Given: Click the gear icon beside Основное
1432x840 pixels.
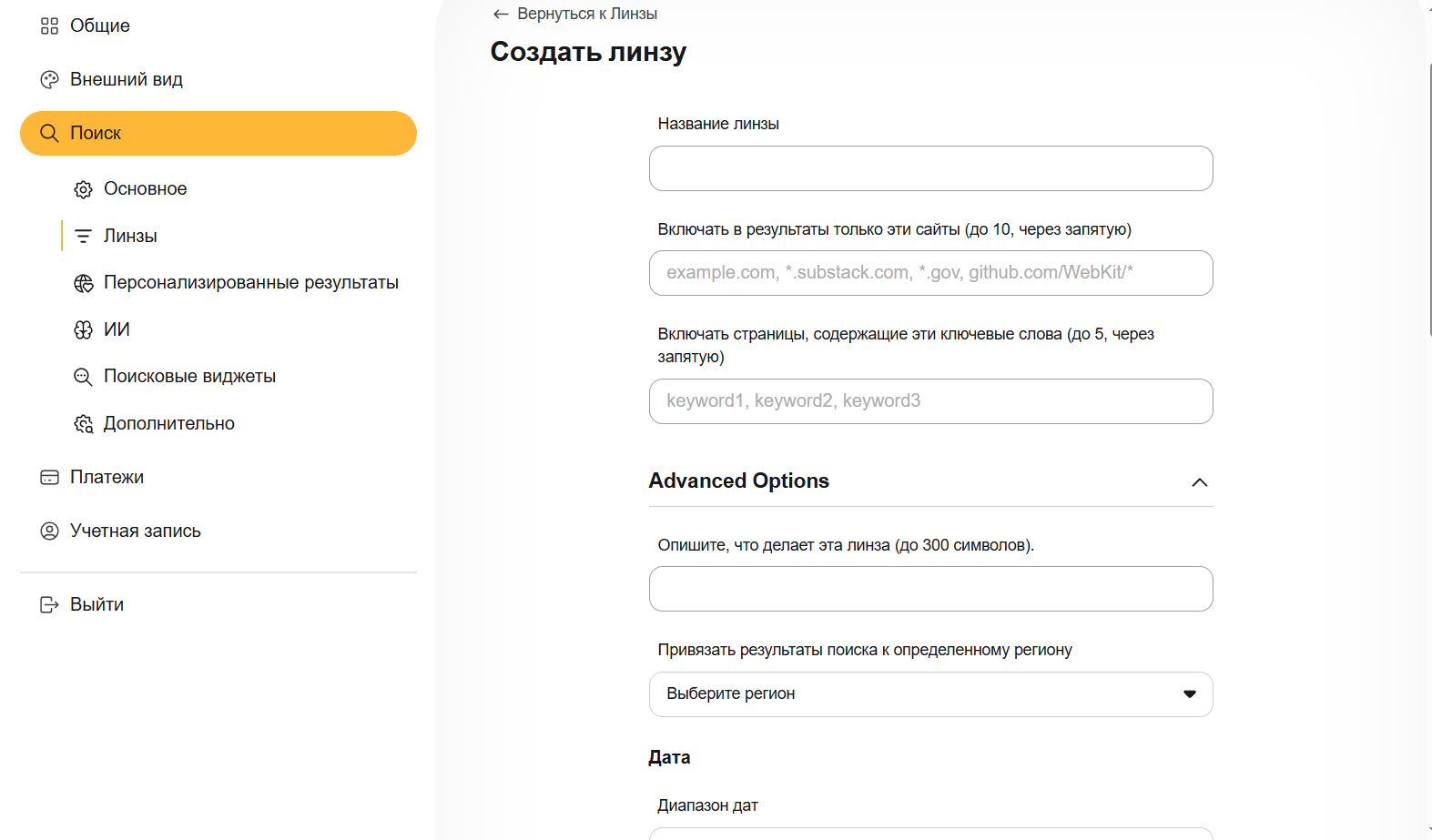Looking at the screenshot, I should 83,189.
